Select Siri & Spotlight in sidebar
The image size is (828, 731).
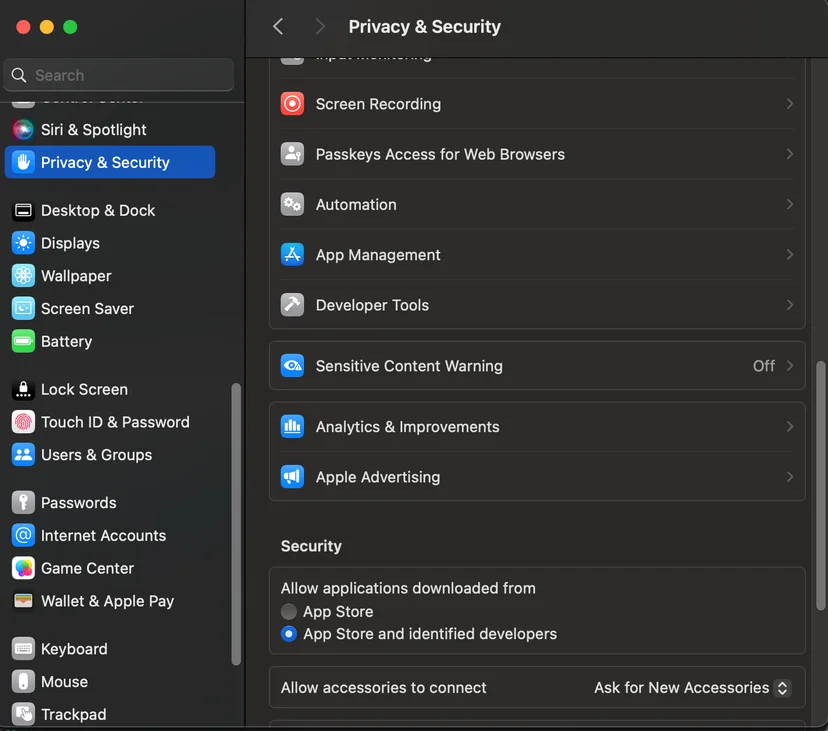coord(110,129)
